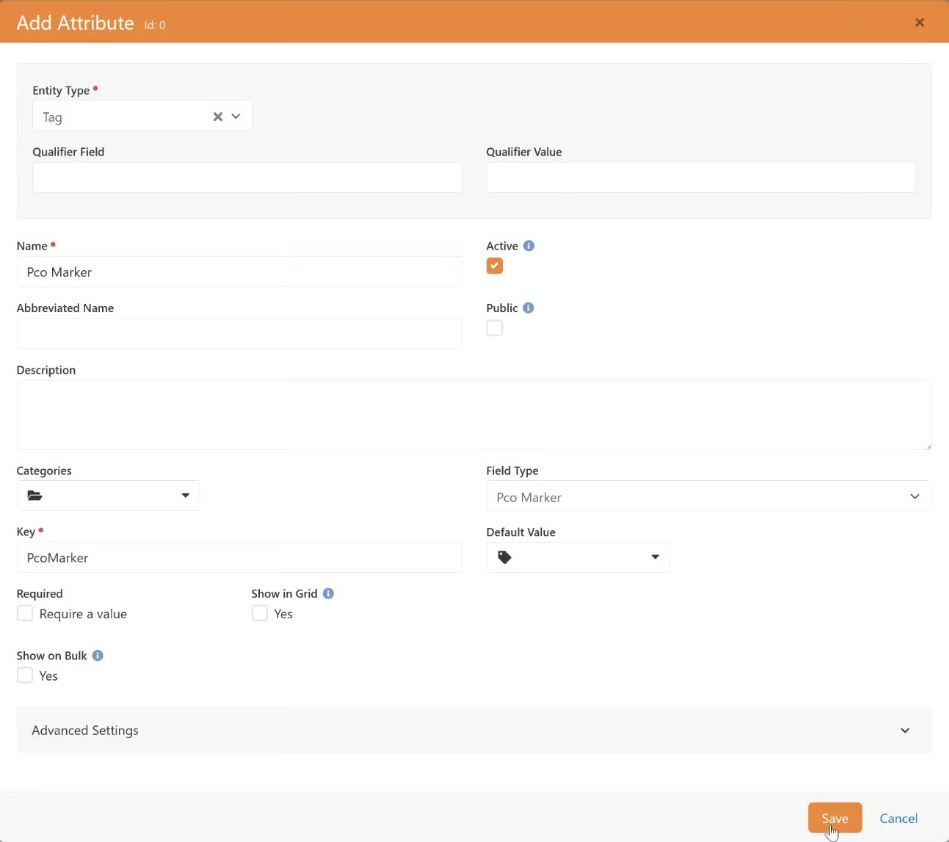Click the Cancel link
Screen dimensions: 949x842
pyautogui.click(x=898, y=818)
